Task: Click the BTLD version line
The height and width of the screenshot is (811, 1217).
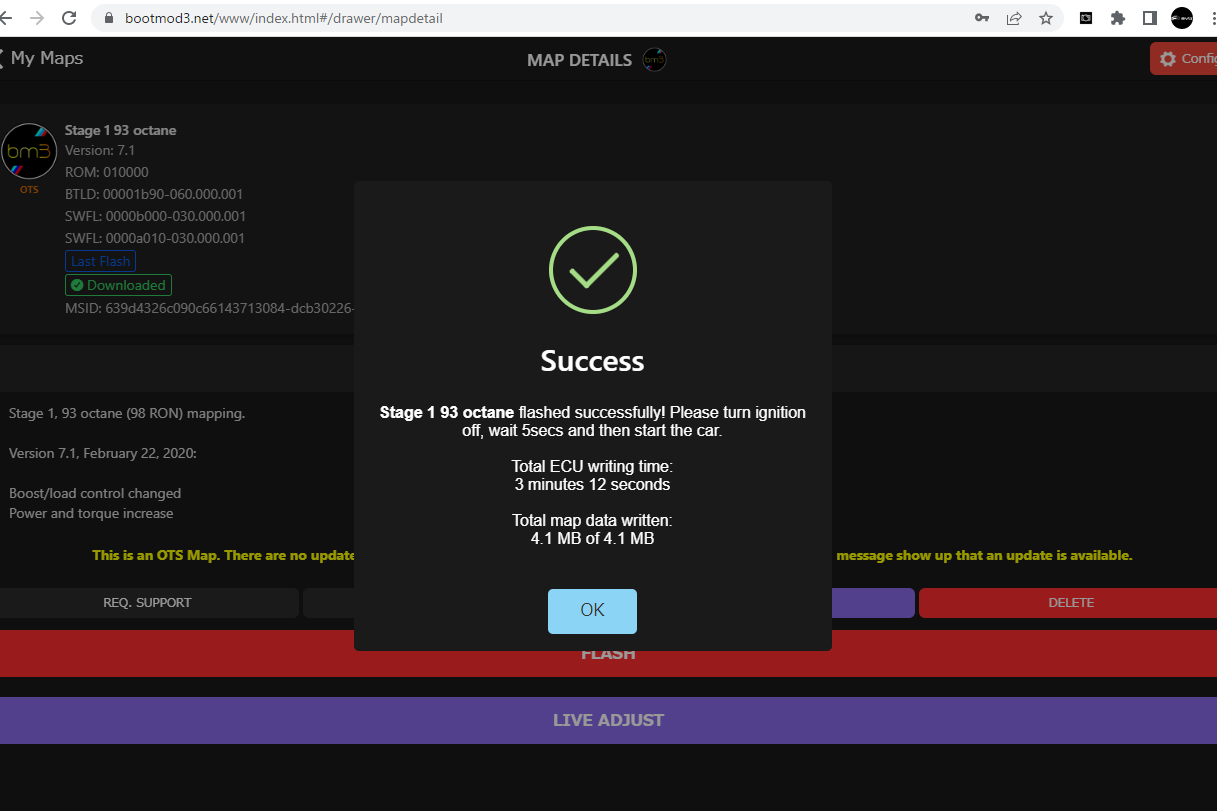Action: (x=154, y=194)
